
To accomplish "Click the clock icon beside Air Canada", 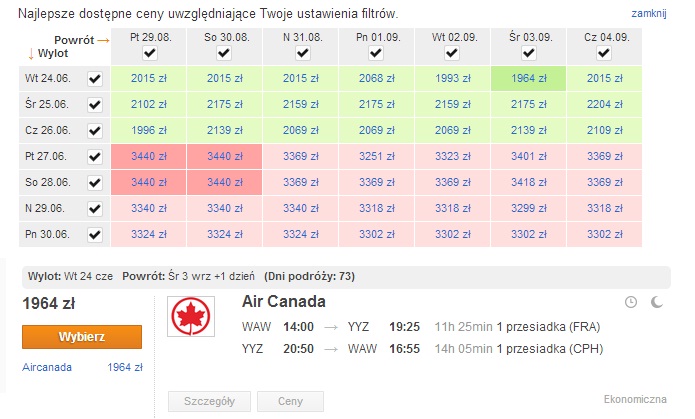I will click(631, 302).
